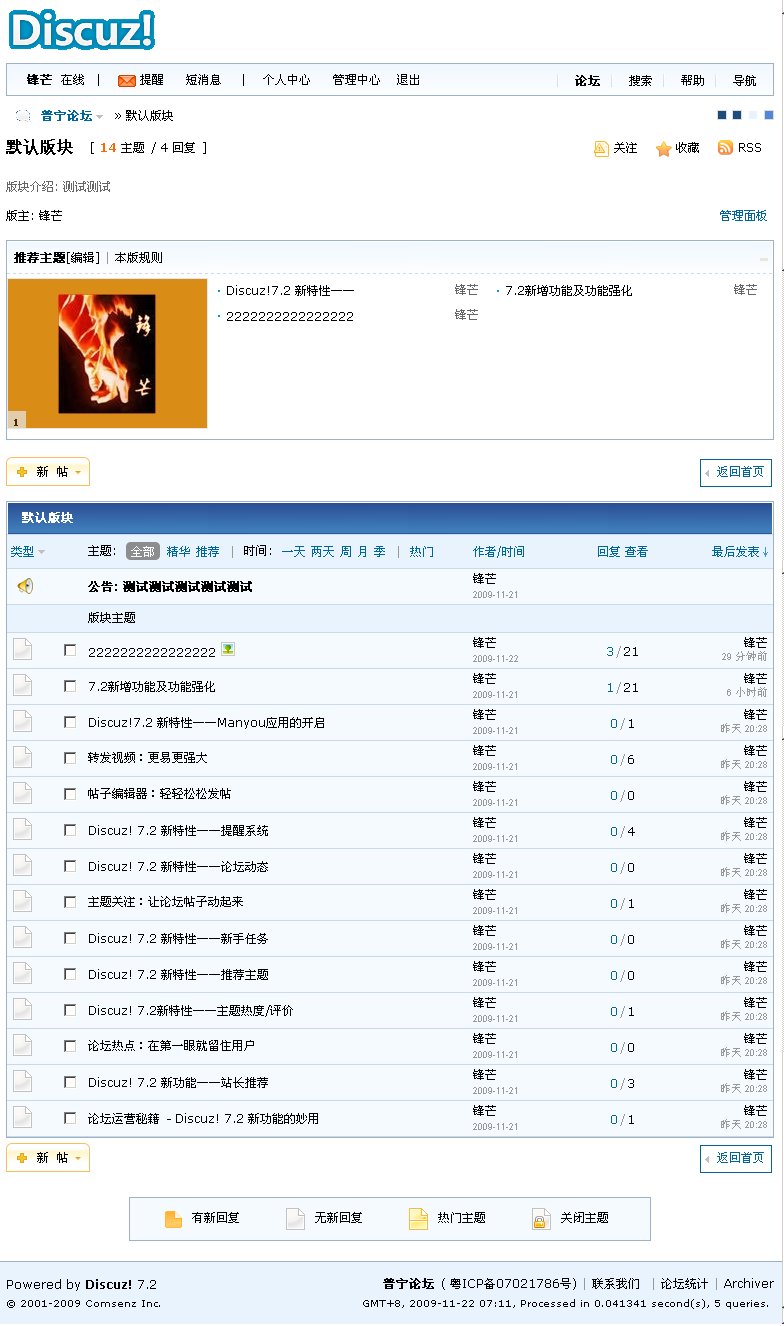This screenshot has width=784, height=1326.
Task: Go to 搜索 in the top navigation
Action: click(x=640, y=81)
